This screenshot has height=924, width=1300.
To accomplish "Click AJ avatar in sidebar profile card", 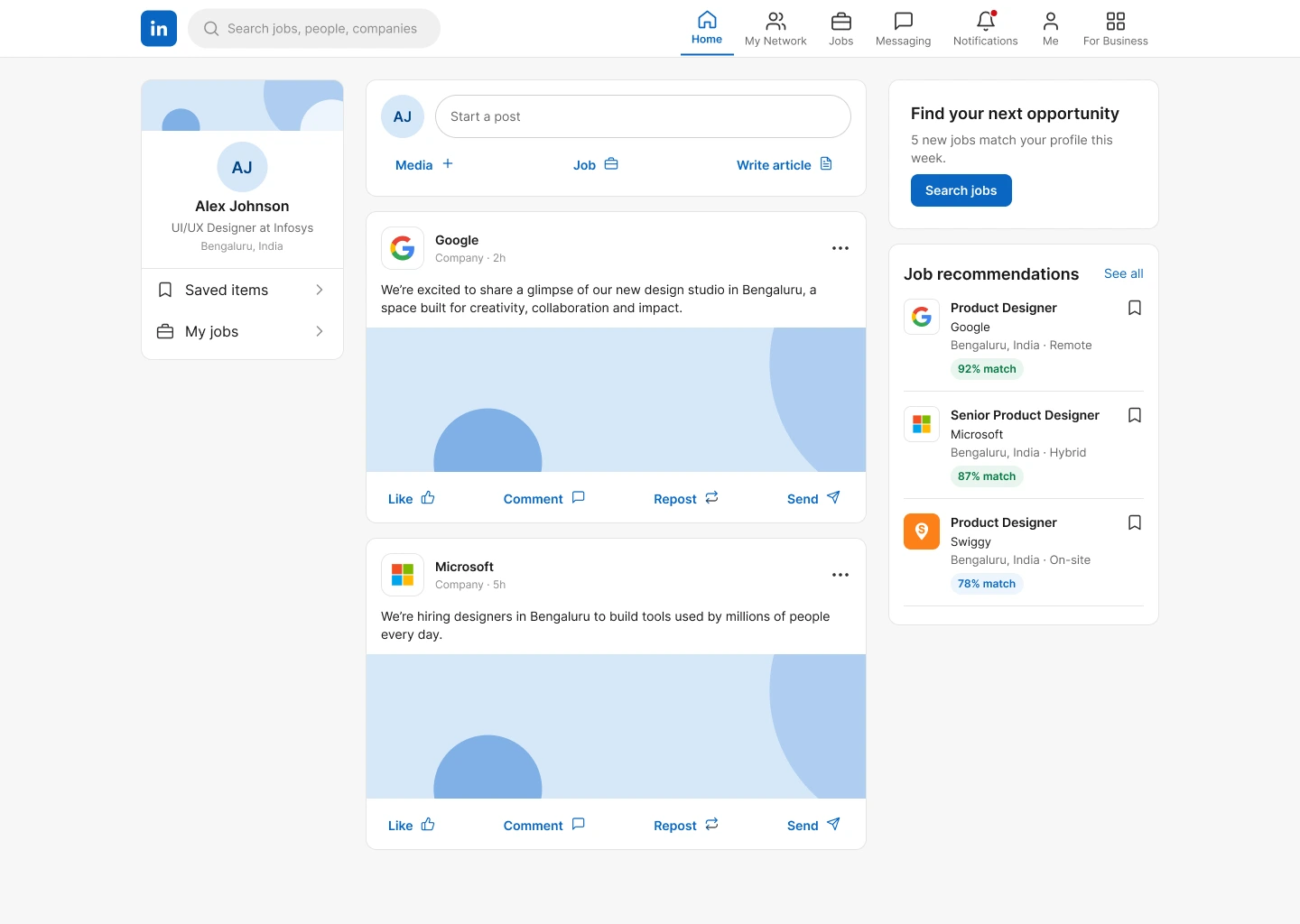I will (x=242, y=167).
